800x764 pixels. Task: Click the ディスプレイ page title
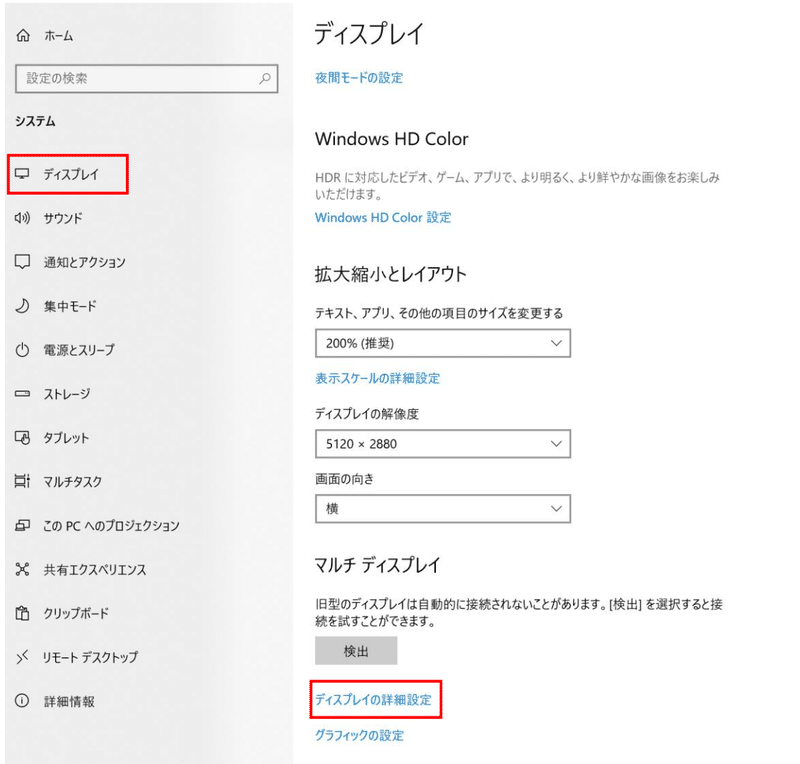368,34
